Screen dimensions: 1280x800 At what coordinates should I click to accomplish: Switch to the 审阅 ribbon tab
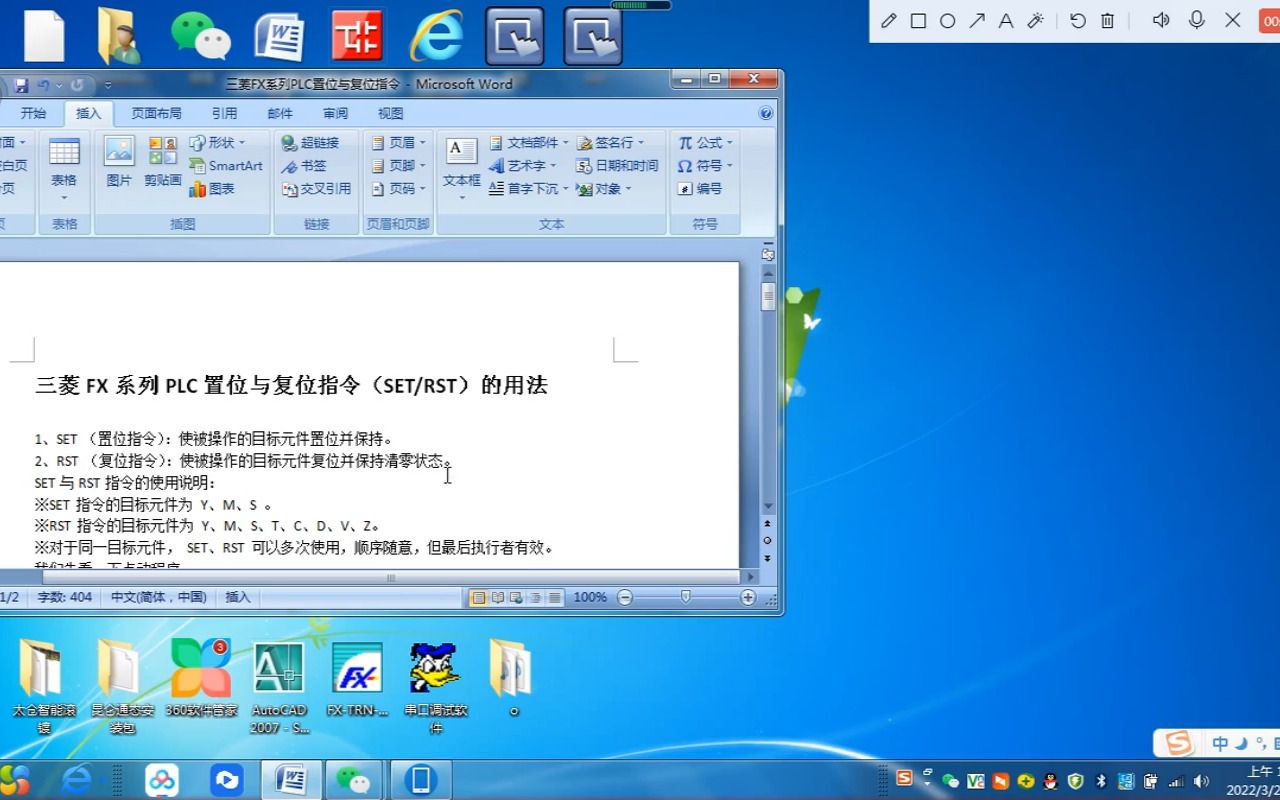[x=336, y=114]
